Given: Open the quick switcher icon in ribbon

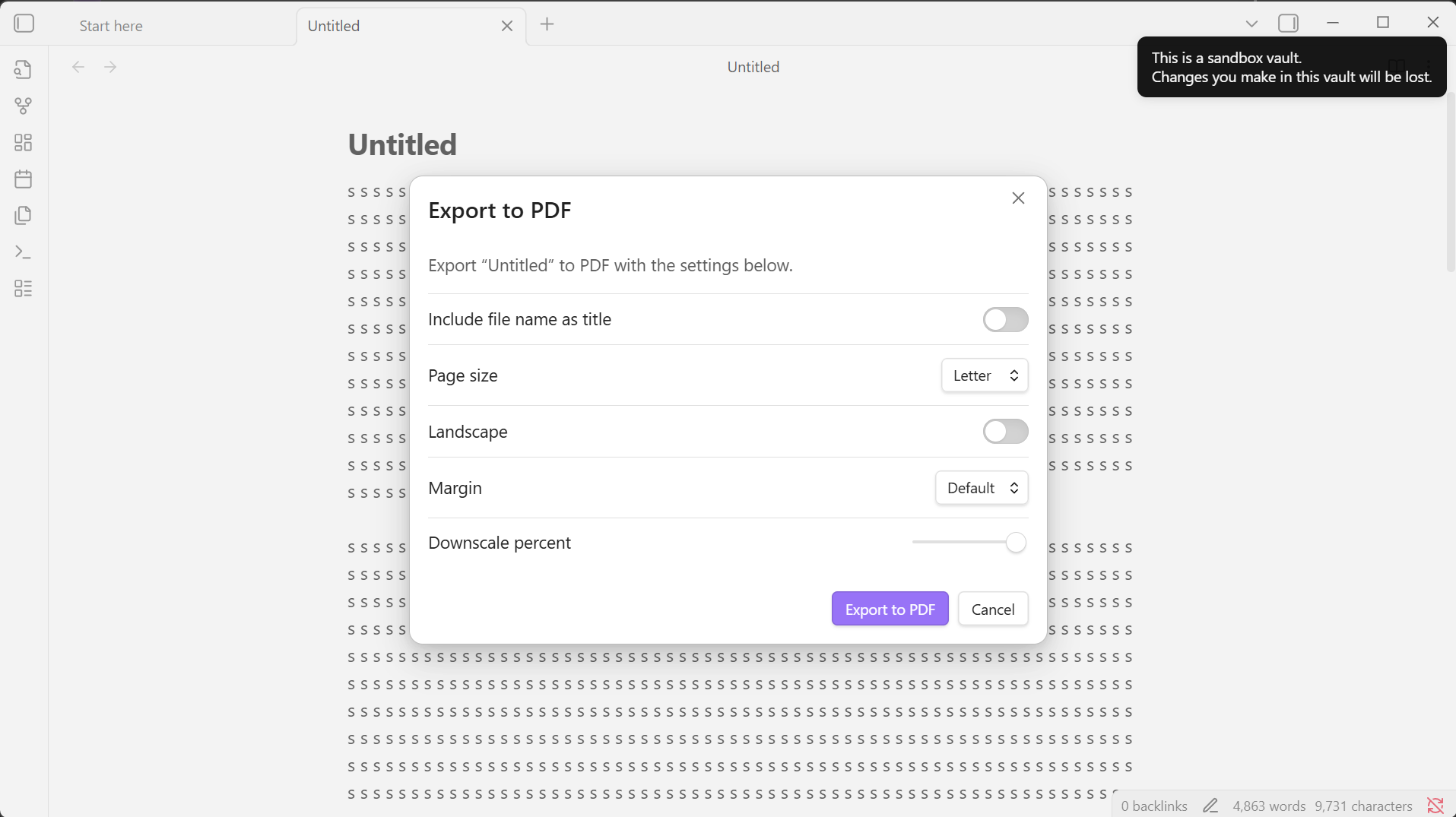Looking at the screenshot, I should [24, 70].
